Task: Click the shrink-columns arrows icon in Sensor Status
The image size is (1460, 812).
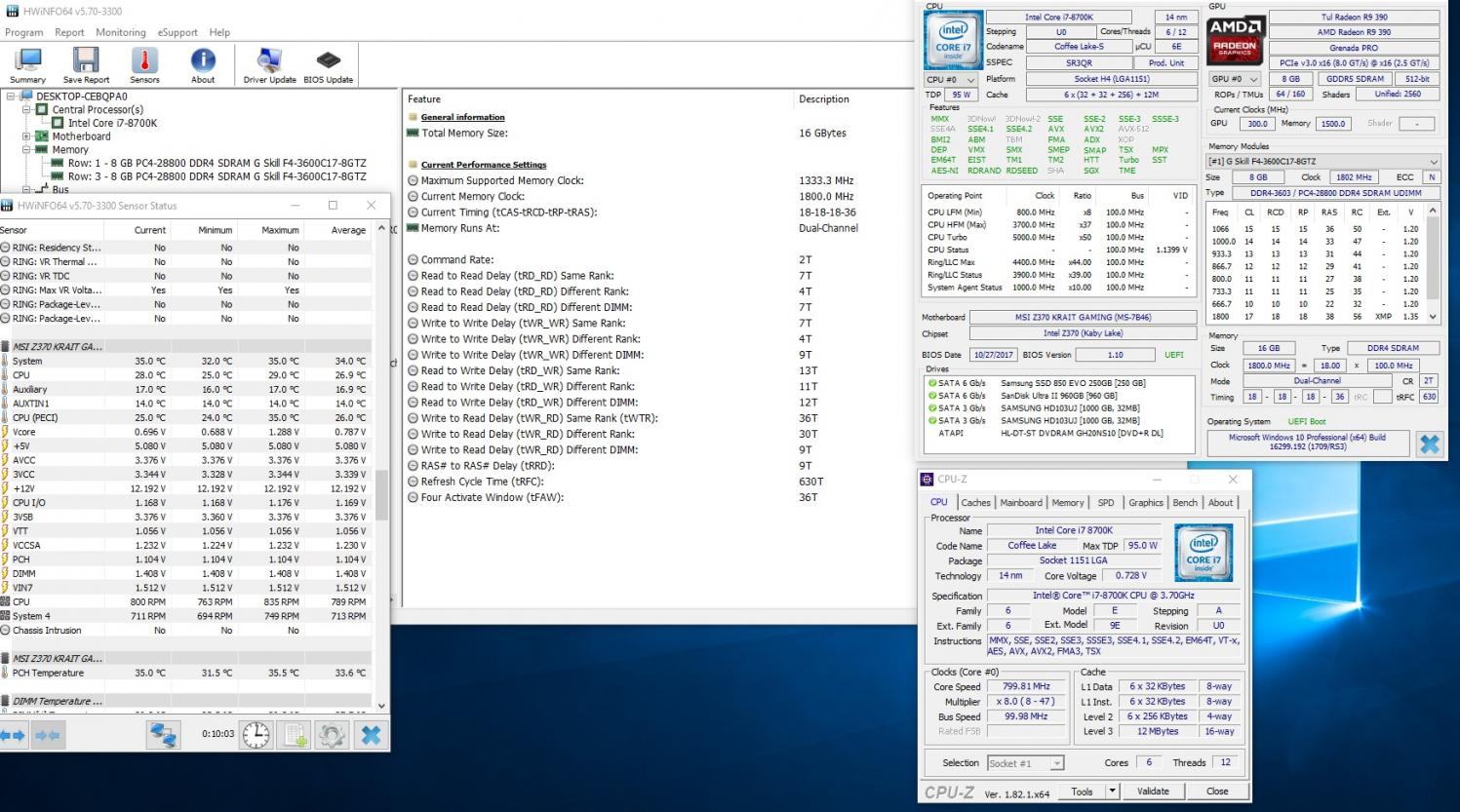Action: coord(48,735)
